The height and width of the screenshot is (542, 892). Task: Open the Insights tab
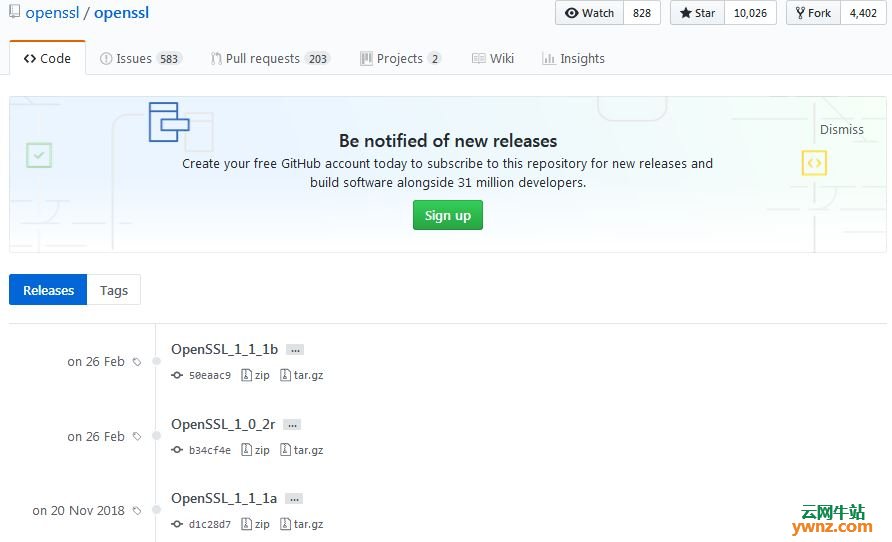pos(573,59)
